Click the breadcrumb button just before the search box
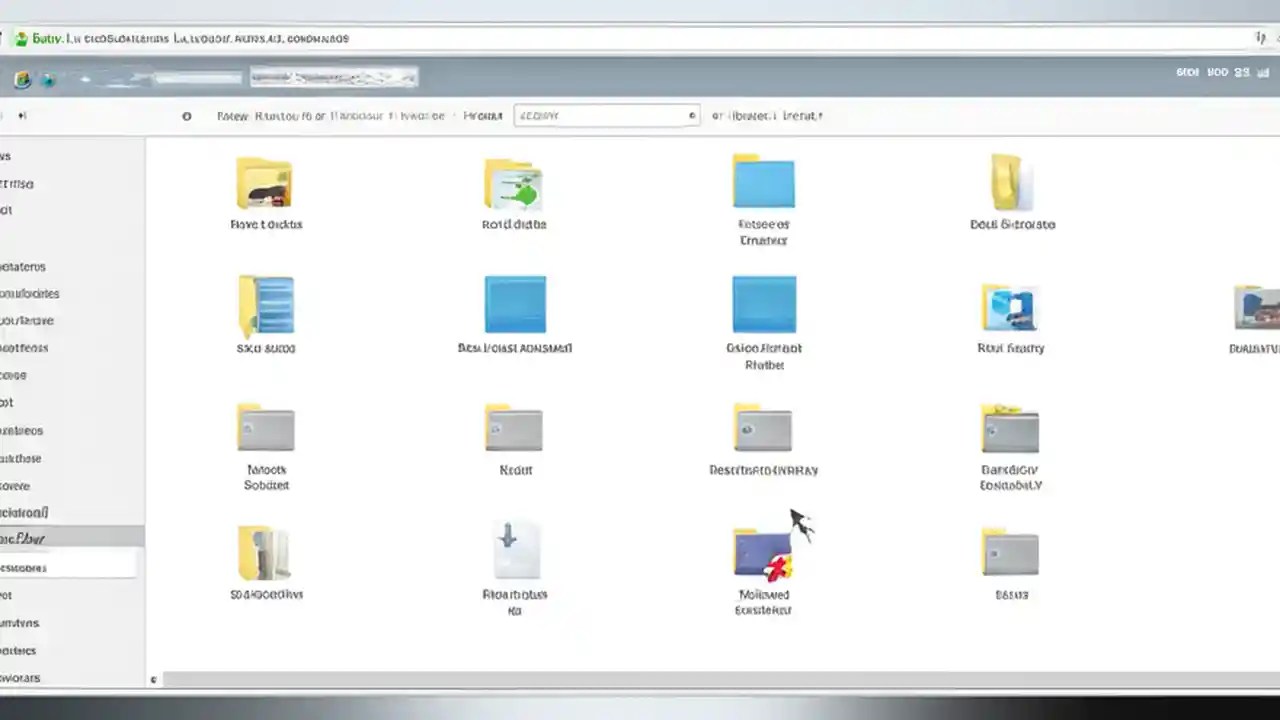 pyautogui.click(x=482, y=115)
